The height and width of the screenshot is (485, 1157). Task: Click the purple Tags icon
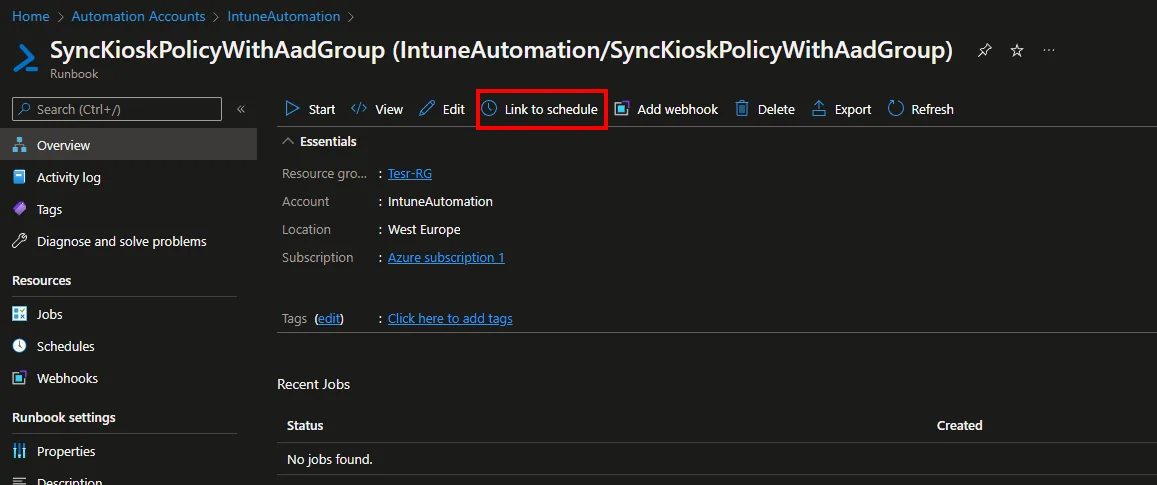point(20,209)
